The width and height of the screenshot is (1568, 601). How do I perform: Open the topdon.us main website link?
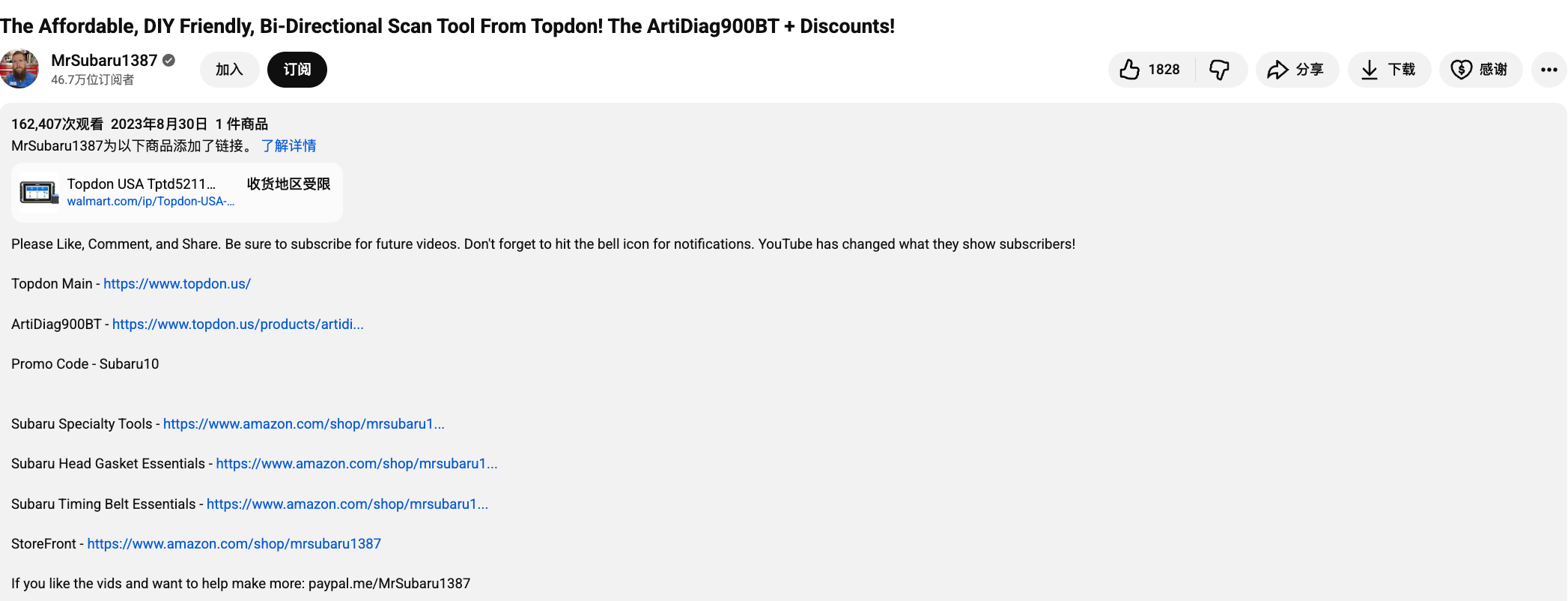[x=177, y=284]
